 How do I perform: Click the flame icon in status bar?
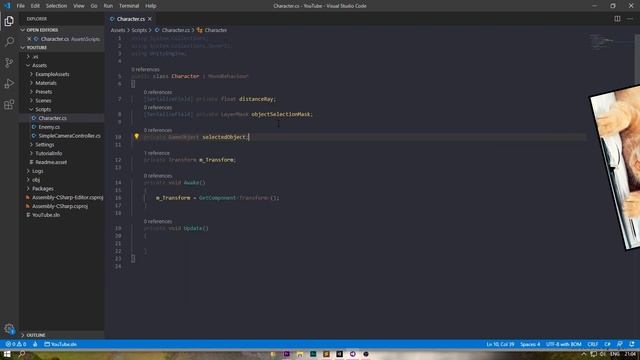(35, 344)
